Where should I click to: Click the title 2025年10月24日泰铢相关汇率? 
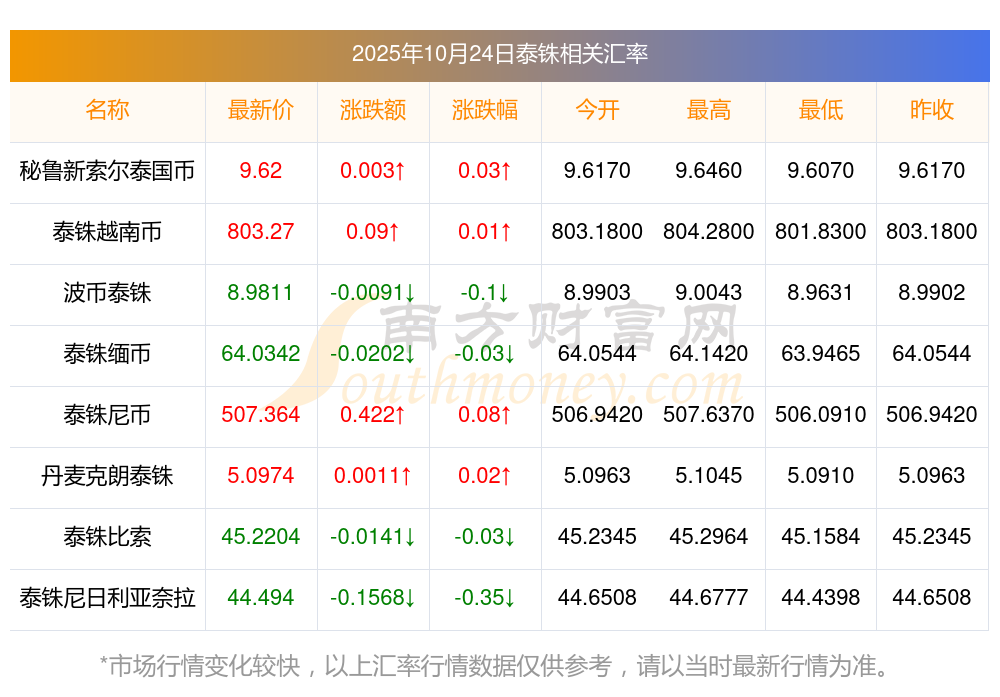(x=500, y=57)
